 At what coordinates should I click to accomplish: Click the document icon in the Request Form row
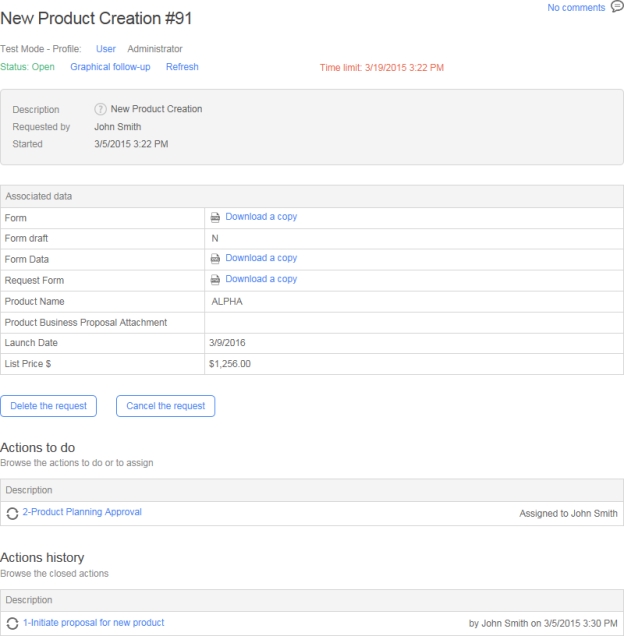click(x=215, y=280)
